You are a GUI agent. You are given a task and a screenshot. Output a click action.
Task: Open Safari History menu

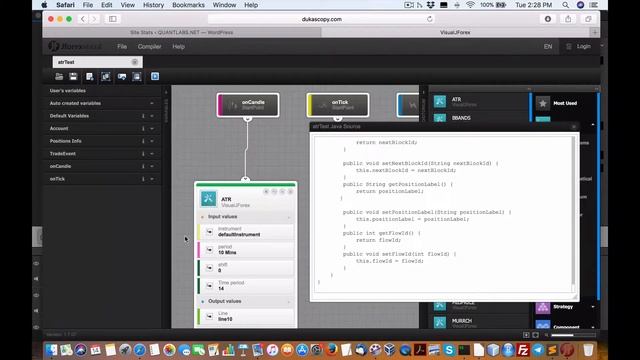click(153, 5)
